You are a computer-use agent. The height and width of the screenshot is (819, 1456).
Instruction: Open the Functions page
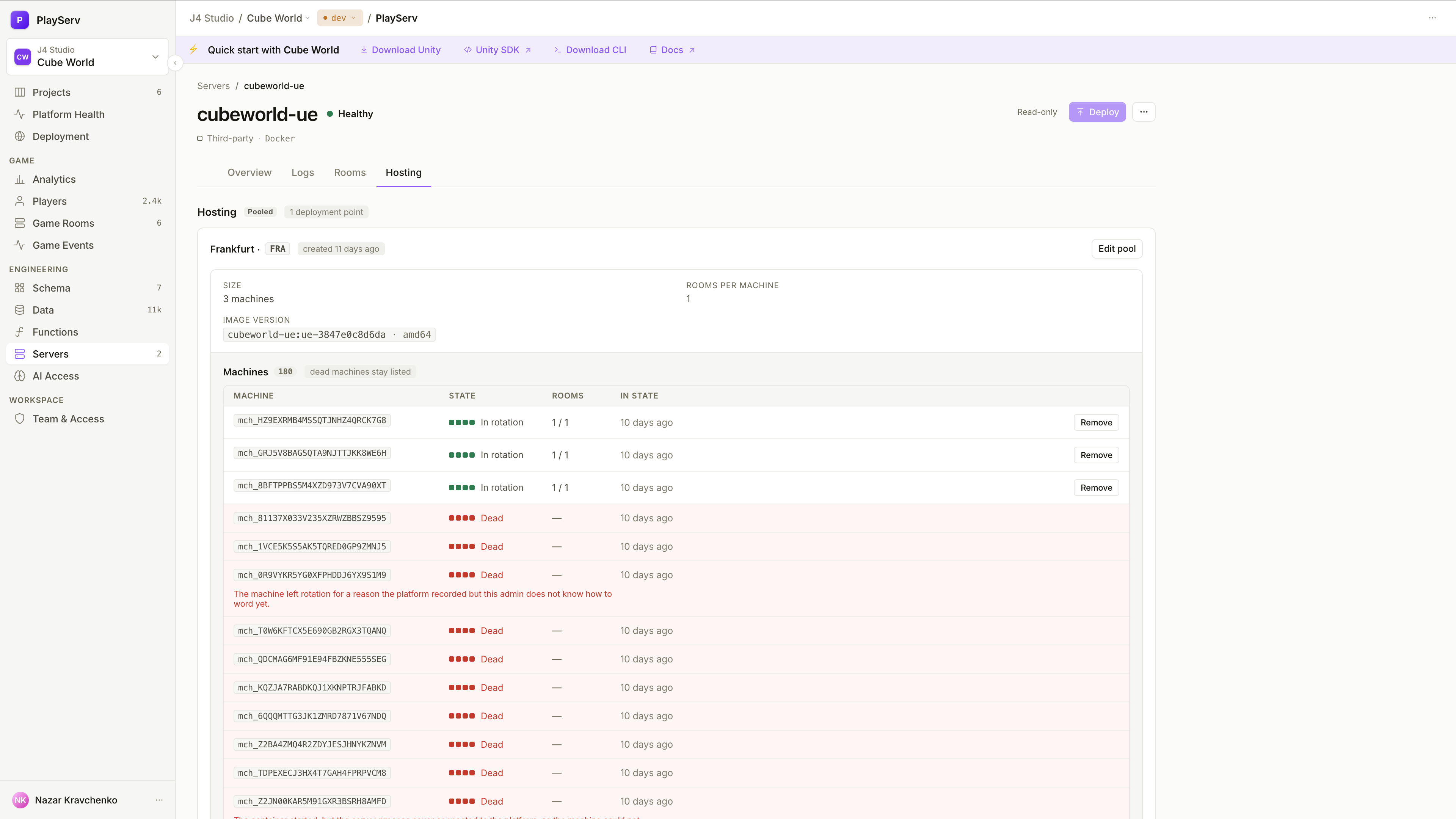(x=88, y=332)
